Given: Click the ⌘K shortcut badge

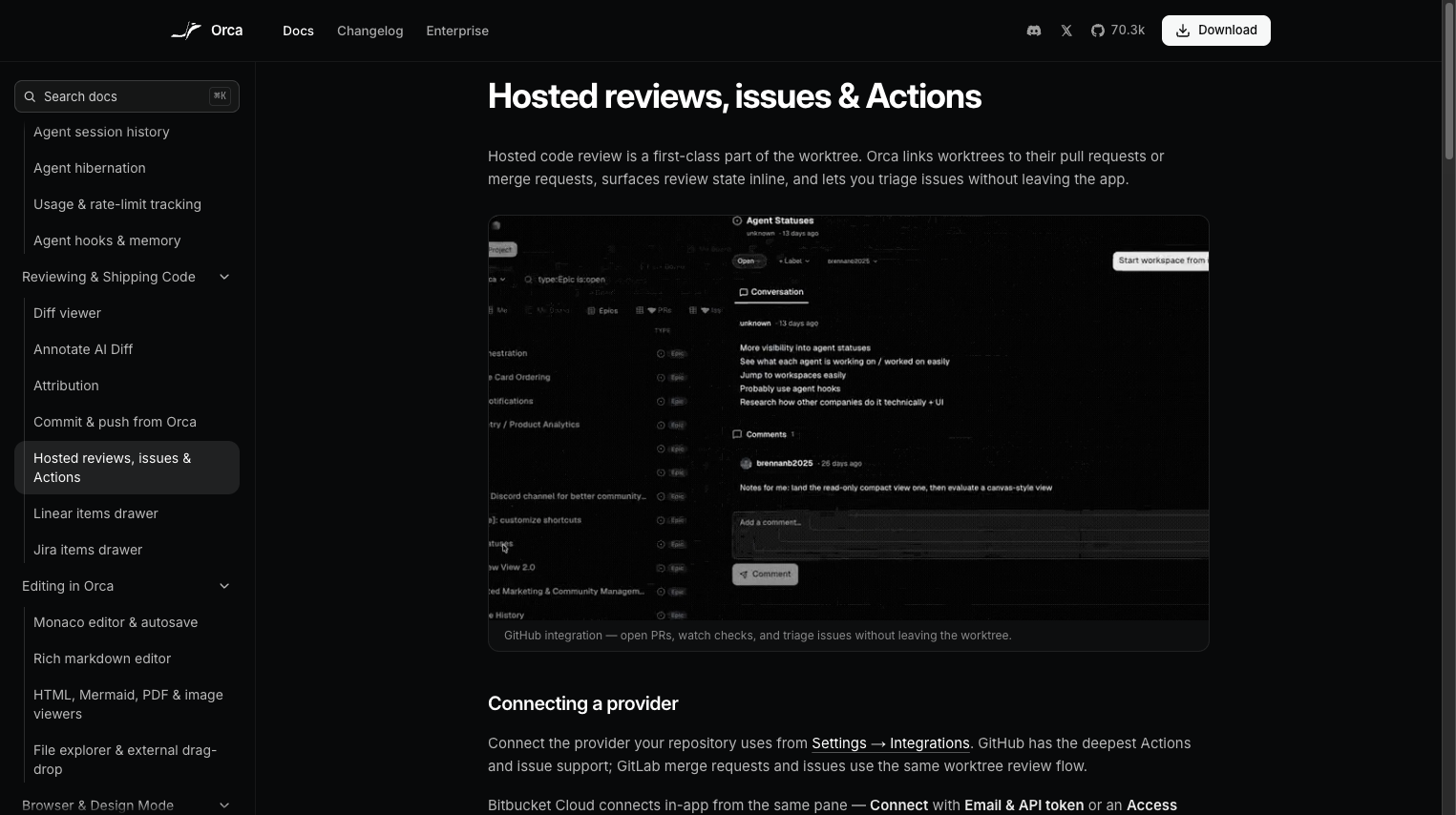Looking at the screenshot, I should click(x=221, y=95).
